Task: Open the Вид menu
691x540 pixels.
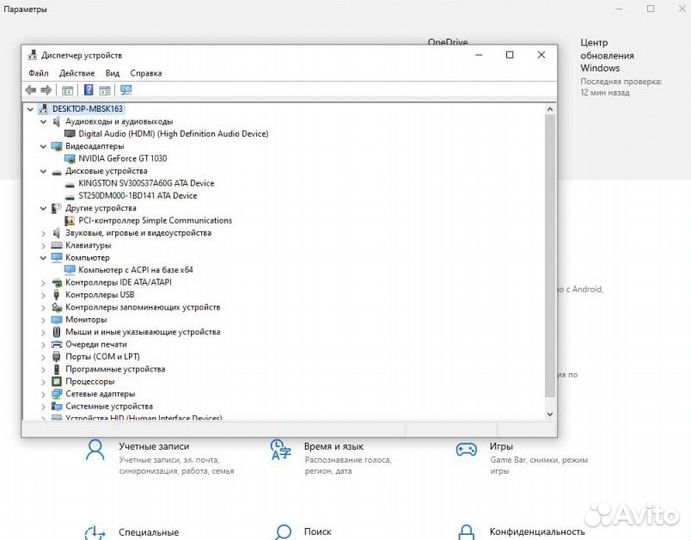Action: click(112, 73)
